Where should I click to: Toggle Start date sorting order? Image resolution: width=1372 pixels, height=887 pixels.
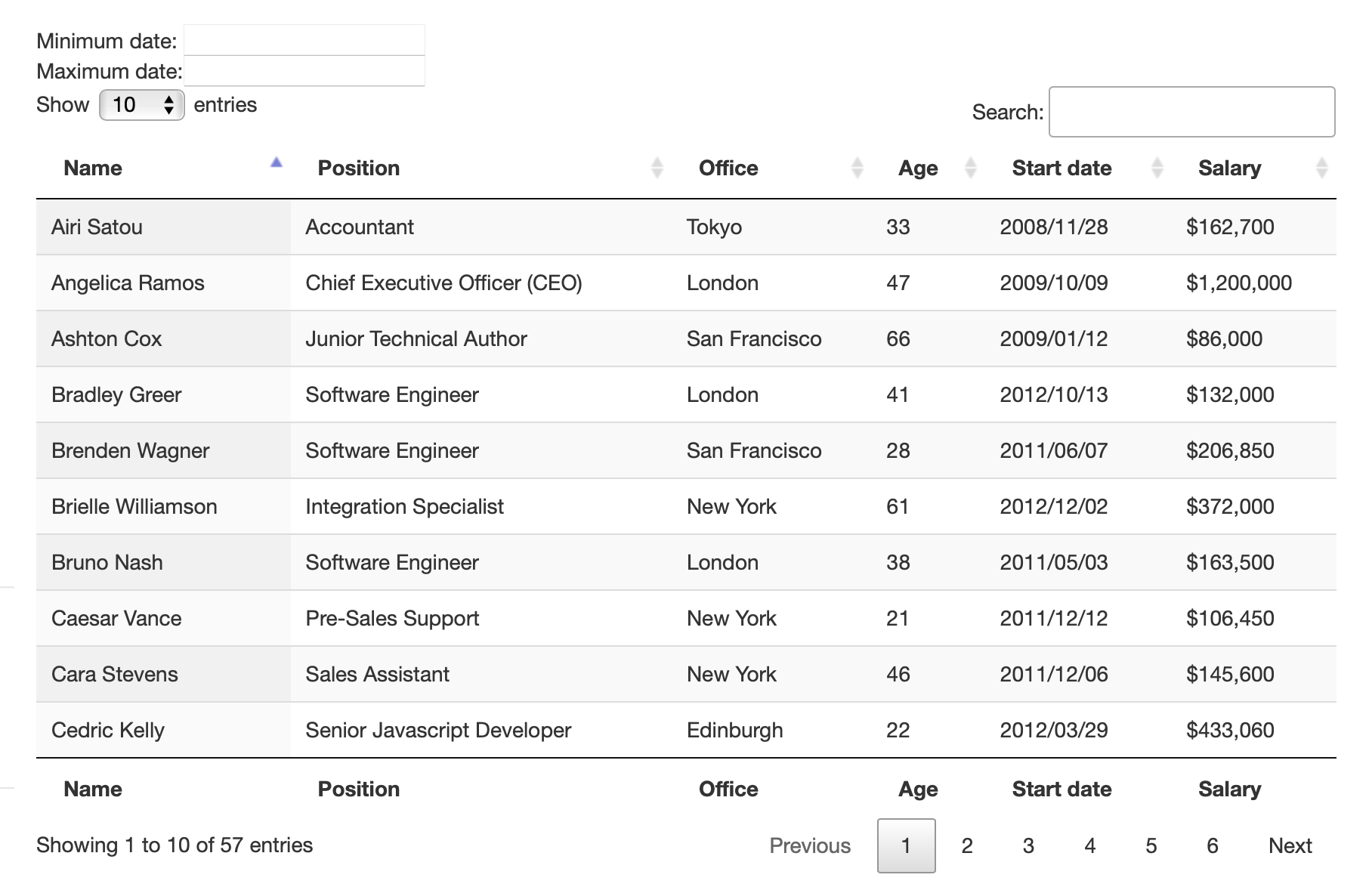[1157, 168]
